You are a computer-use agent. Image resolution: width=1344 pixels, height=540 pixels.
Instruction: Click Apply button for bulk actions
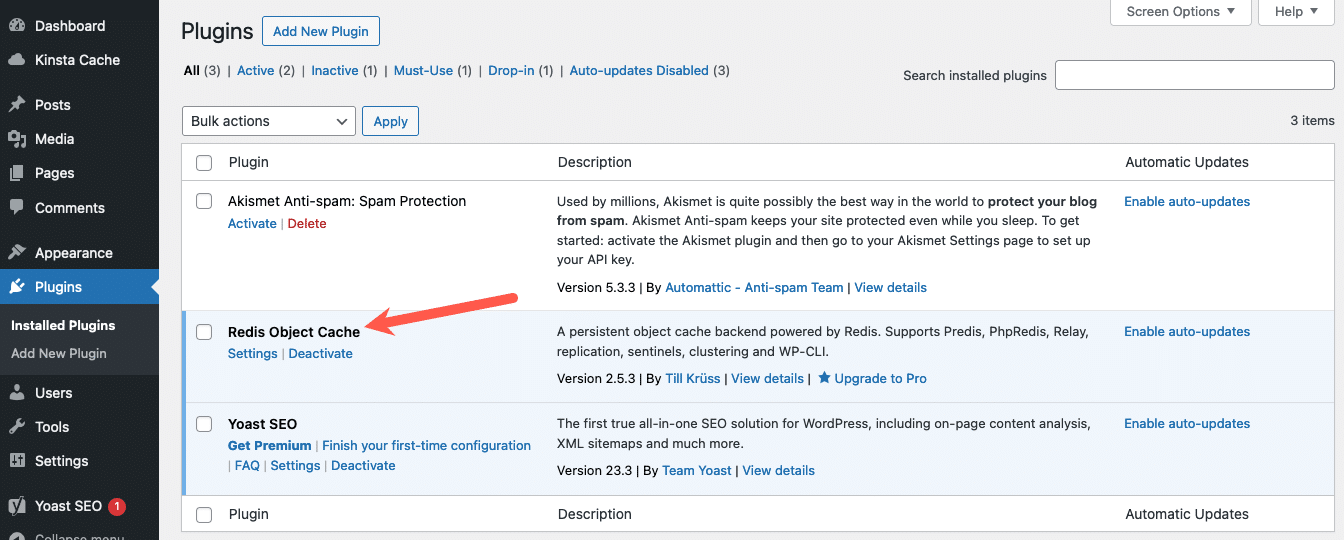[390, 121]
